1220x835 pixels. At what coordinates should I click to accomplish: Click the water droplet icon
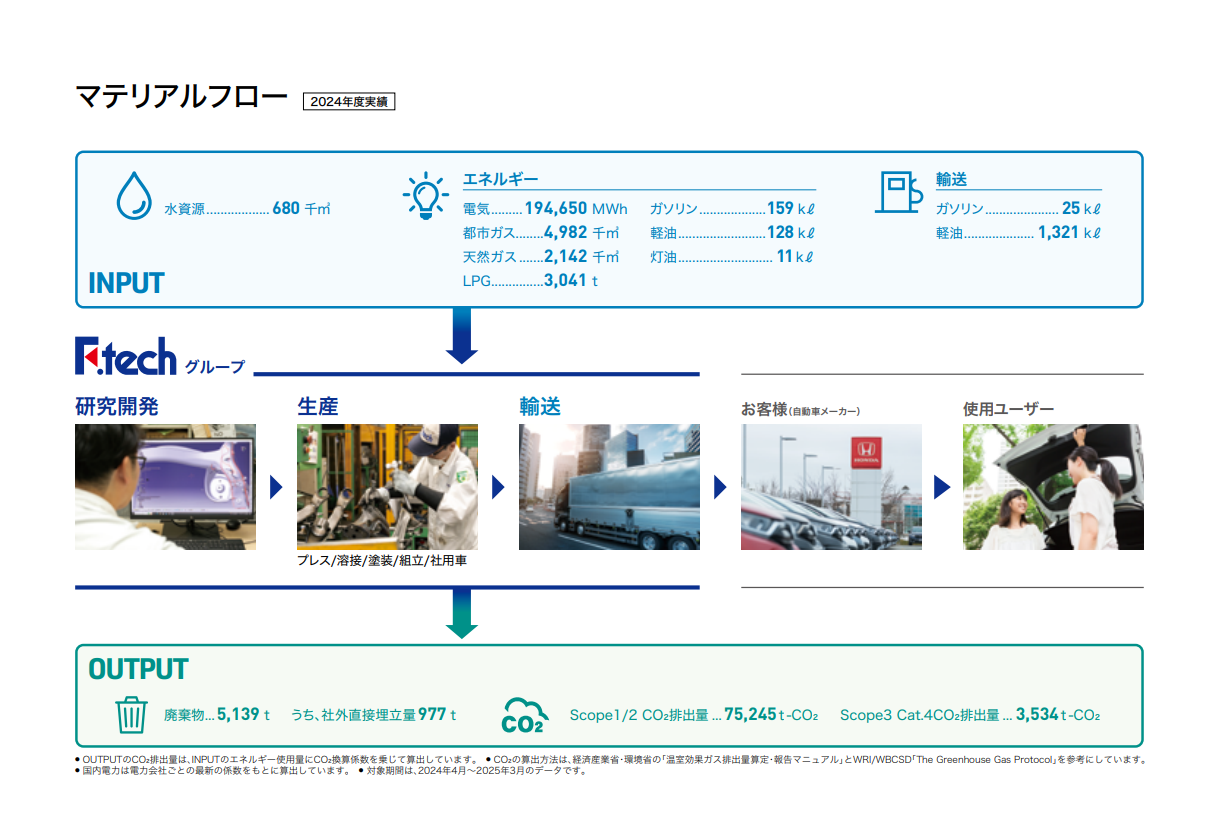point(132,196)
